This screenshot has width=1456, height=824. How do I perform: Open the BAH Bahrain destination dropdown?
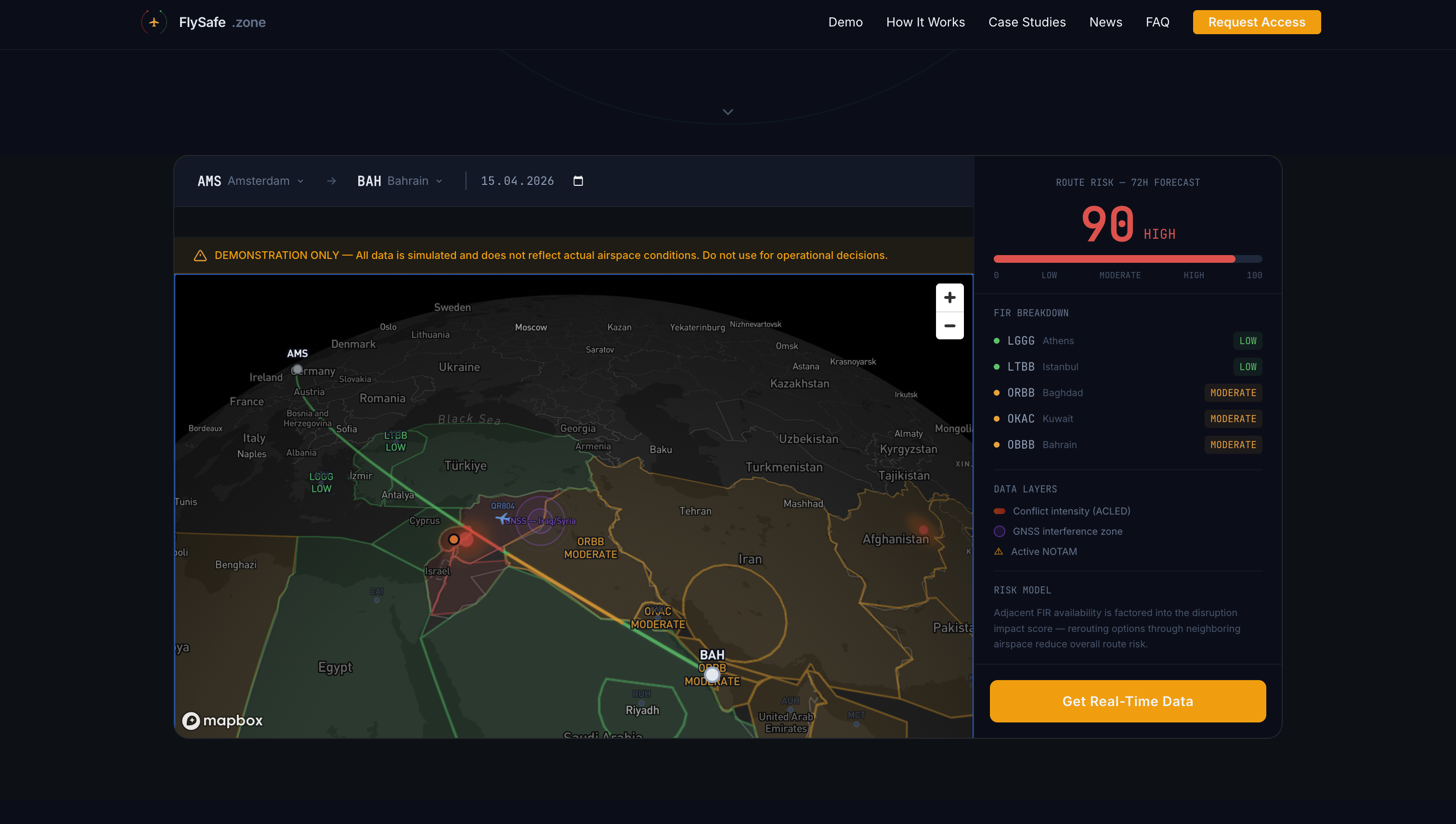click(400, 180)
